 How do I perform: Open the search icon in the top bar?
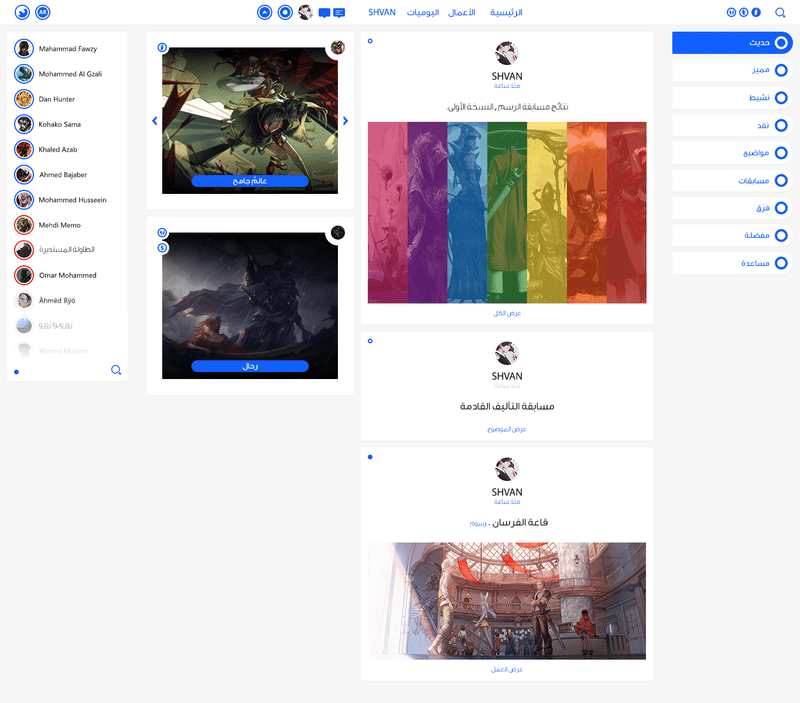tap(780, 12)
